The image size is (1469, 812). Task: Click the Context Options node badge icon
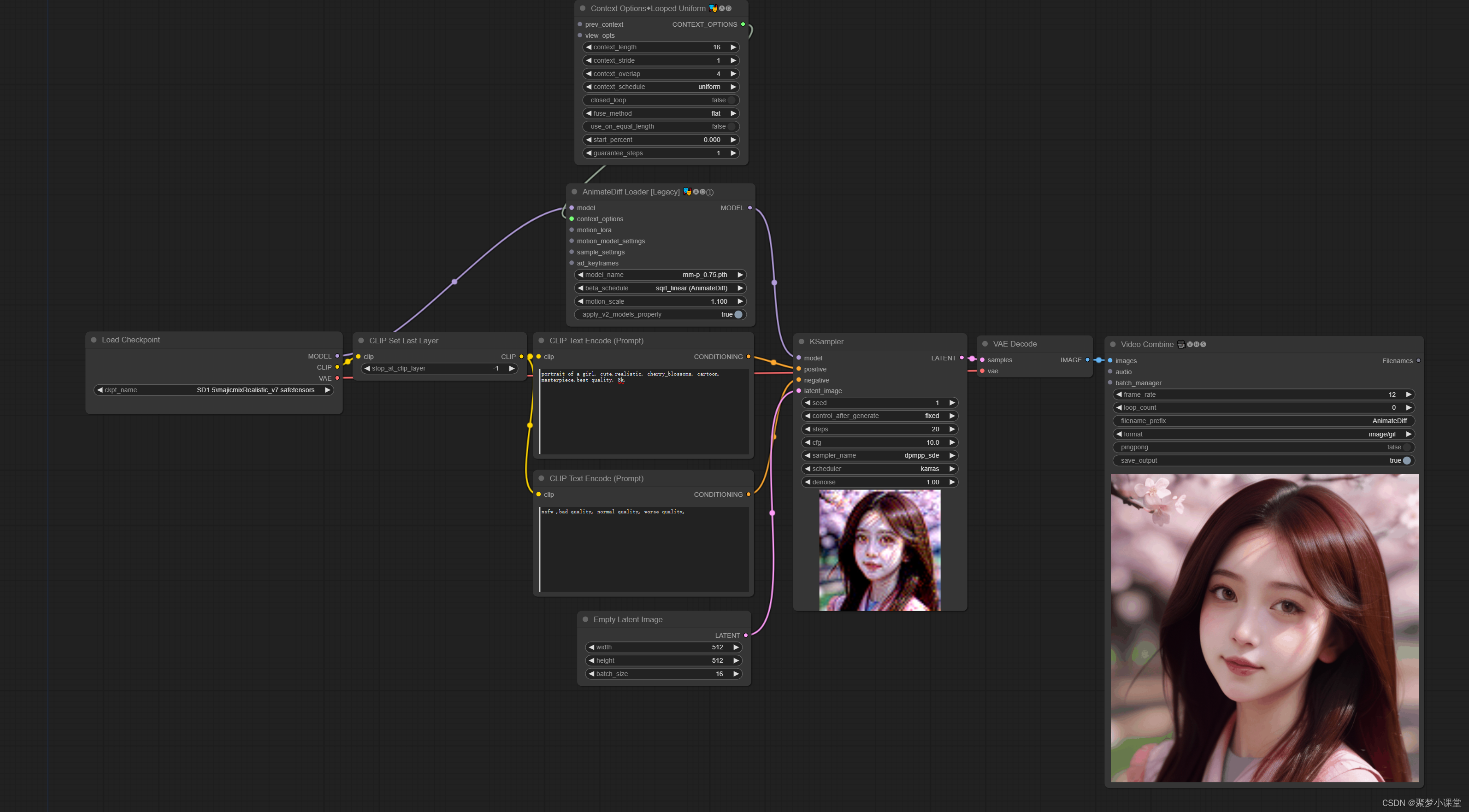(x=713, y=9)
